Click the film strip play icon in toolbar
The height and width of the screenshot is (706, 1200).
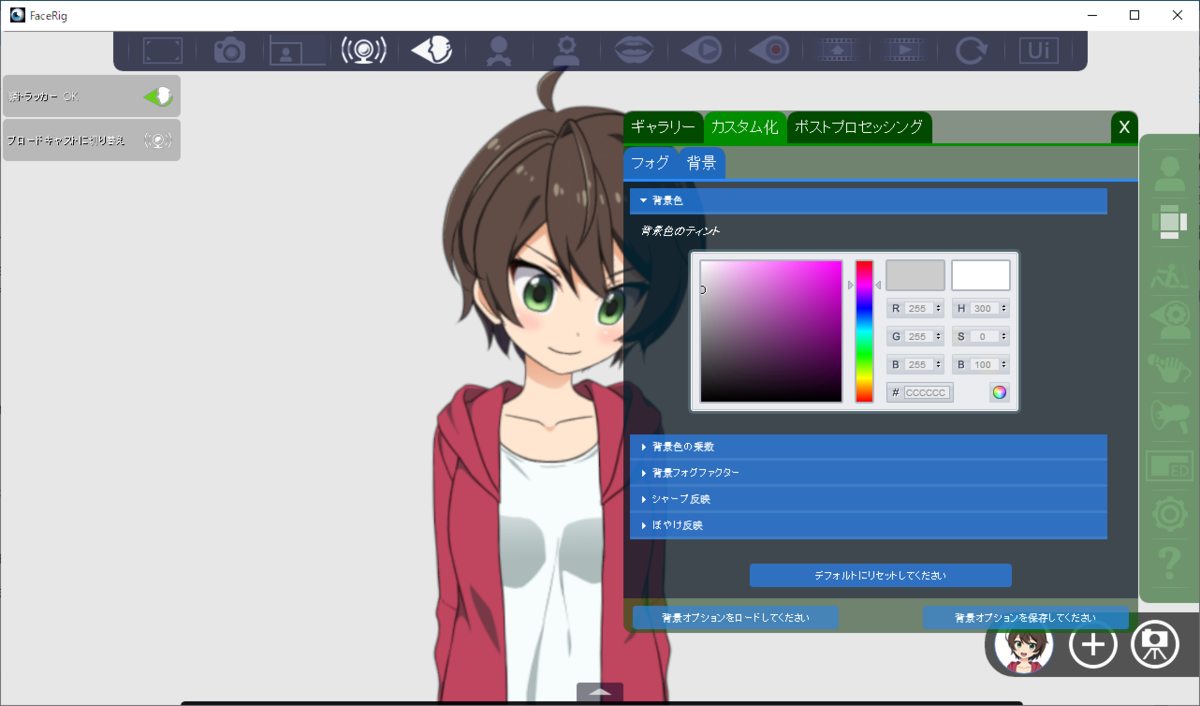point(904,50)
